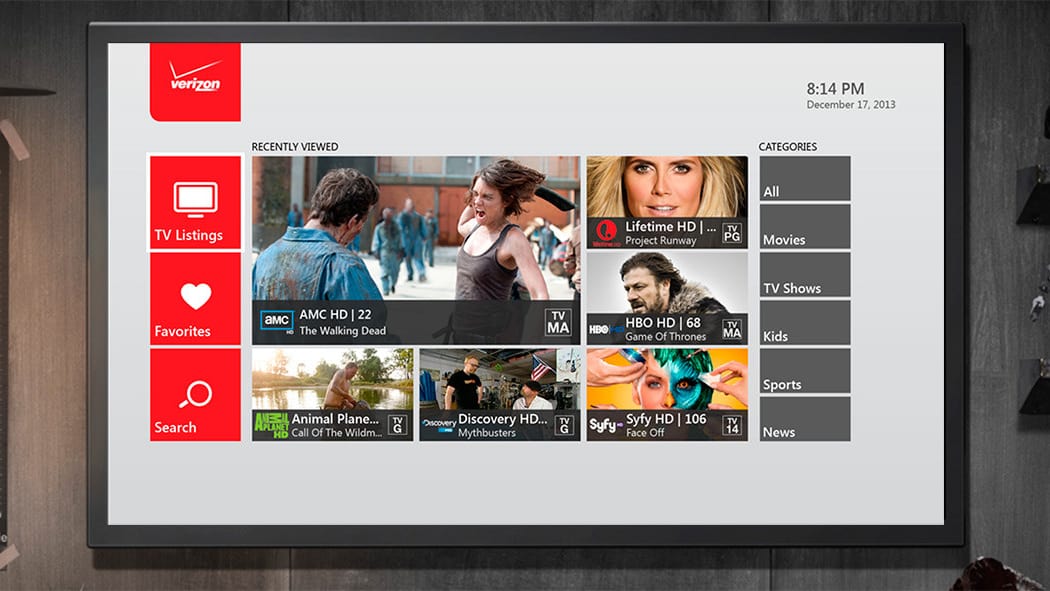Click the "Game Of Thrones" title text
This screenshot has width=1050, height=591.
[666, 337]
